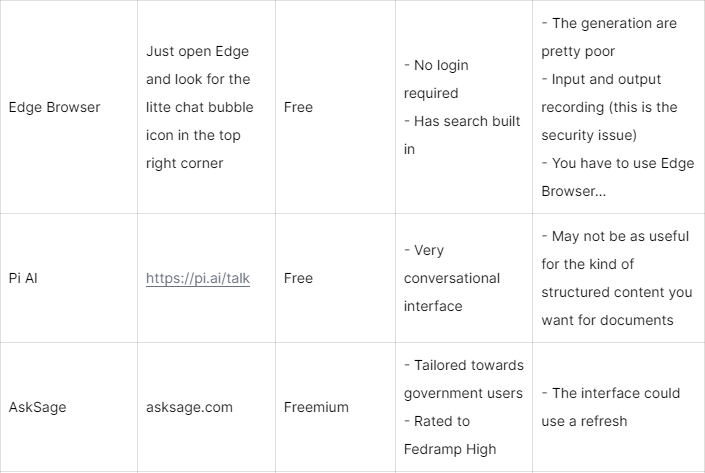Click the asksage.com cell text

coord(189,407)
